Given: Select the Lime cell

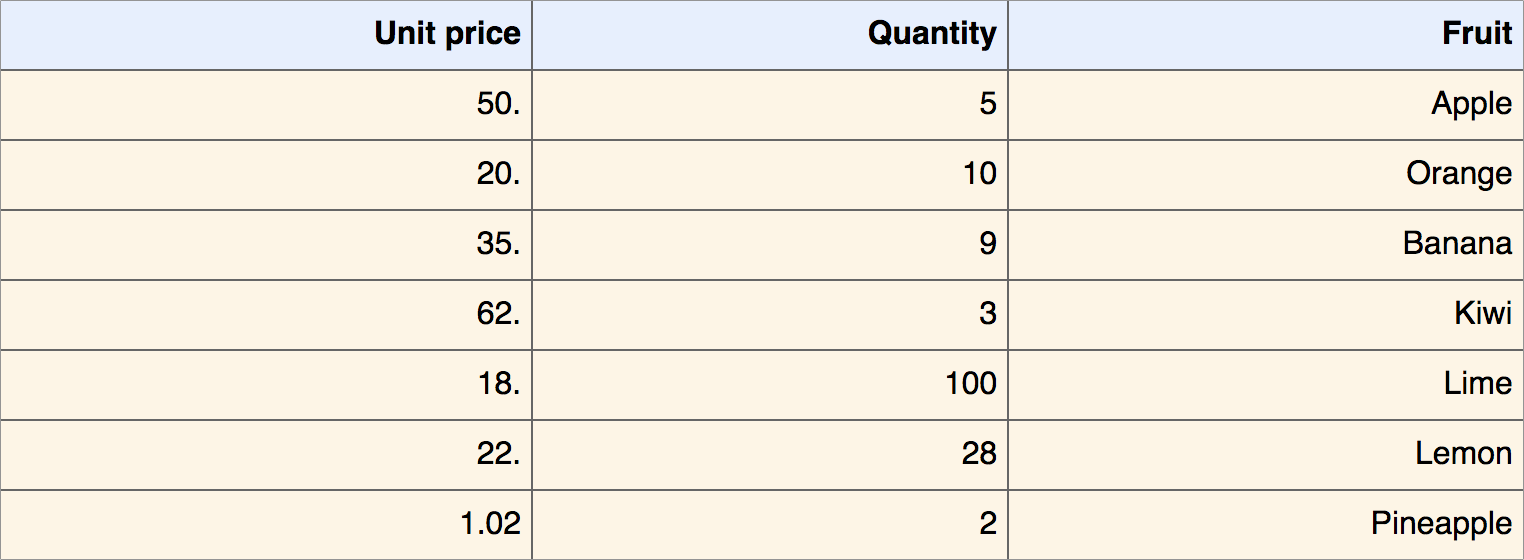Looking at the screenshot, I should [1477, 384].
